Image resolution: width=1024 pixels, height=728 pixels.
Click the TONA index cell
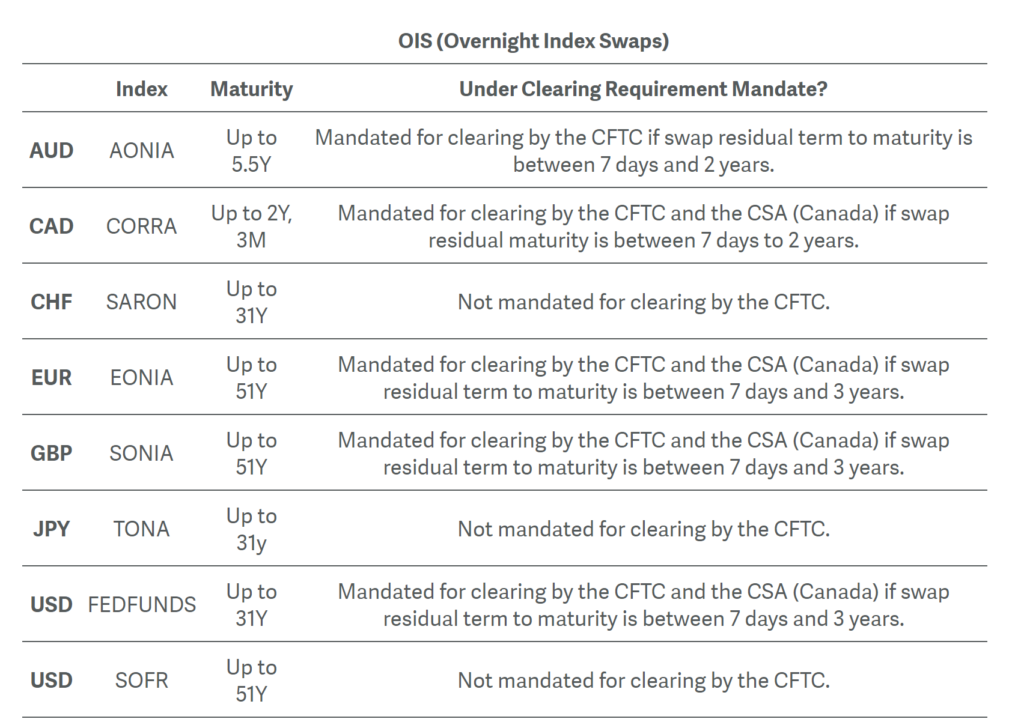(x=141, y=529)
